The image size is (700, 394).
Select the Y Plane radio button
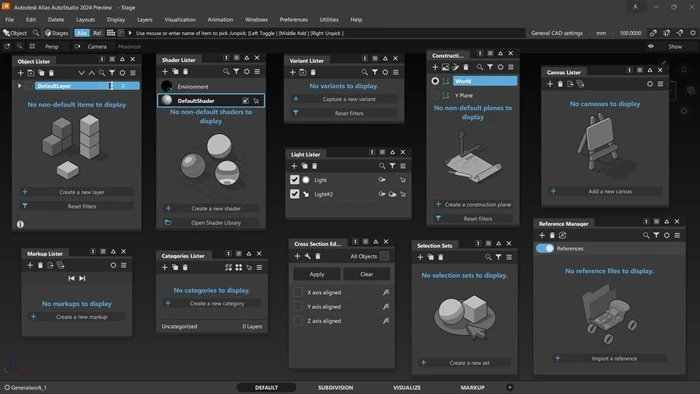coord(435,95)
